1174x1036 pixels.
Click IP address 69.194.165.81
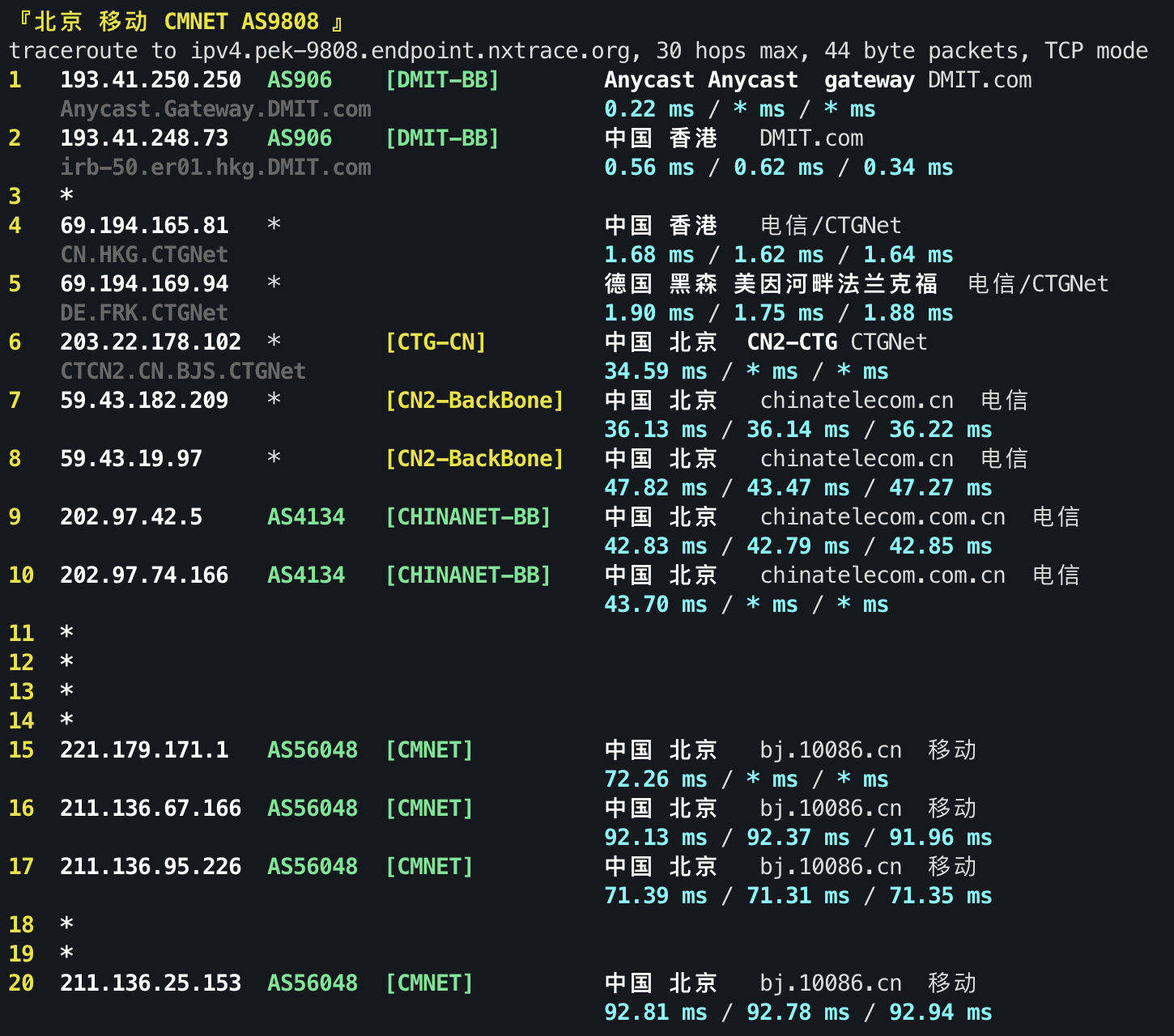coord(144,226)
